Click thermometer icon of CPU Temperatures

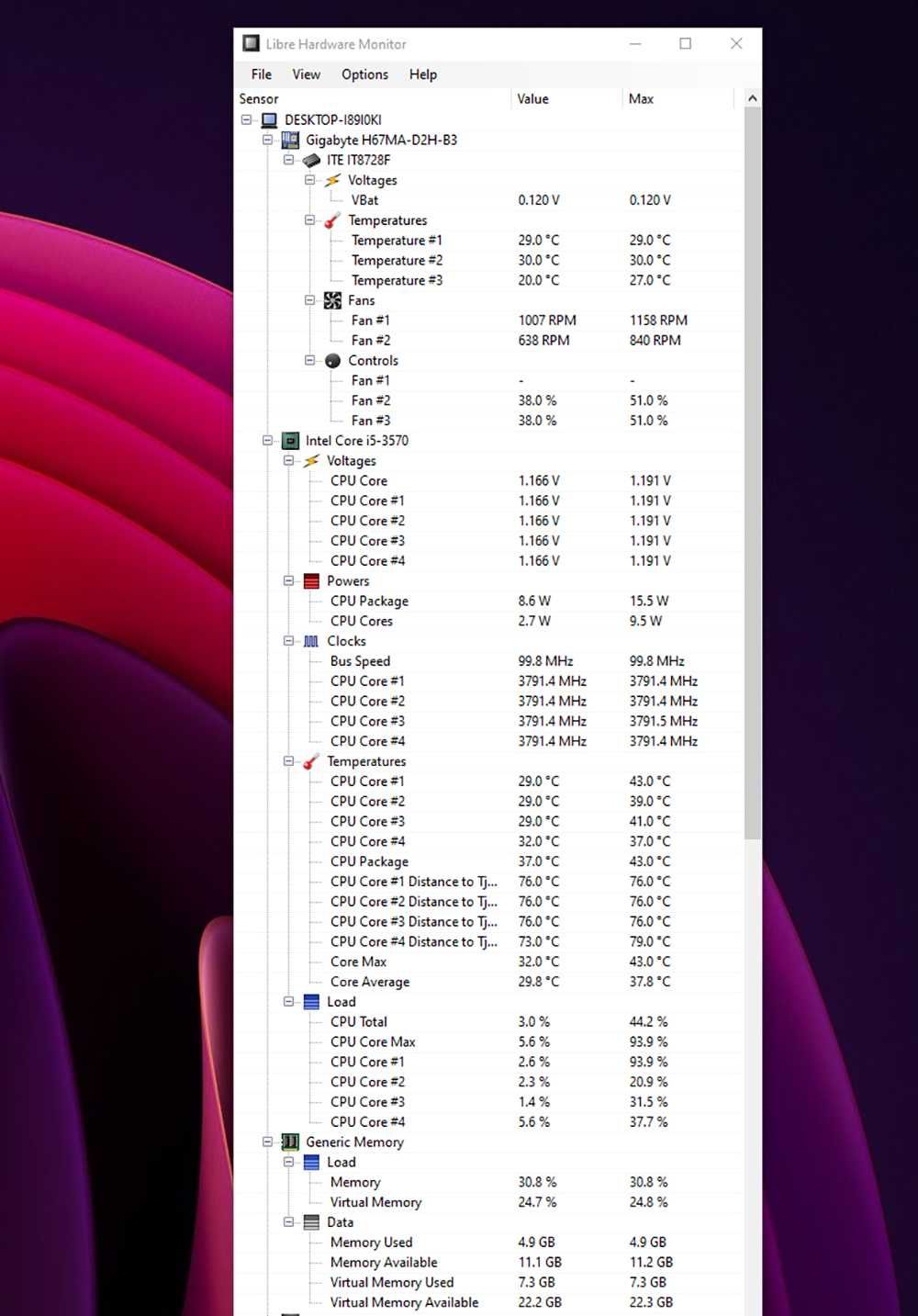tap(311, 761)
